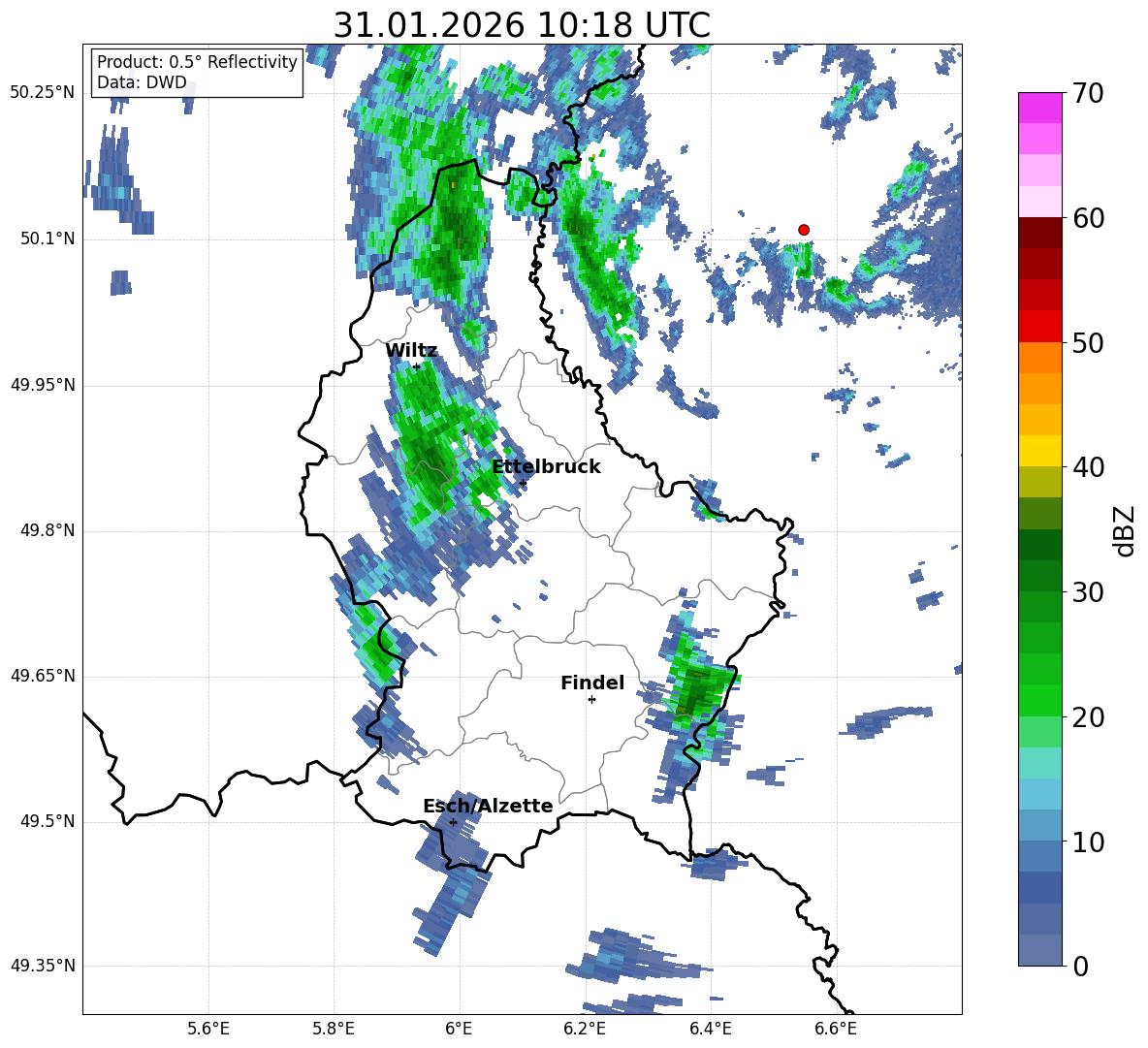Click the 30 value on colorbar
The height and width of the screenshot is (1048, 1148).
click(1088, 592)
